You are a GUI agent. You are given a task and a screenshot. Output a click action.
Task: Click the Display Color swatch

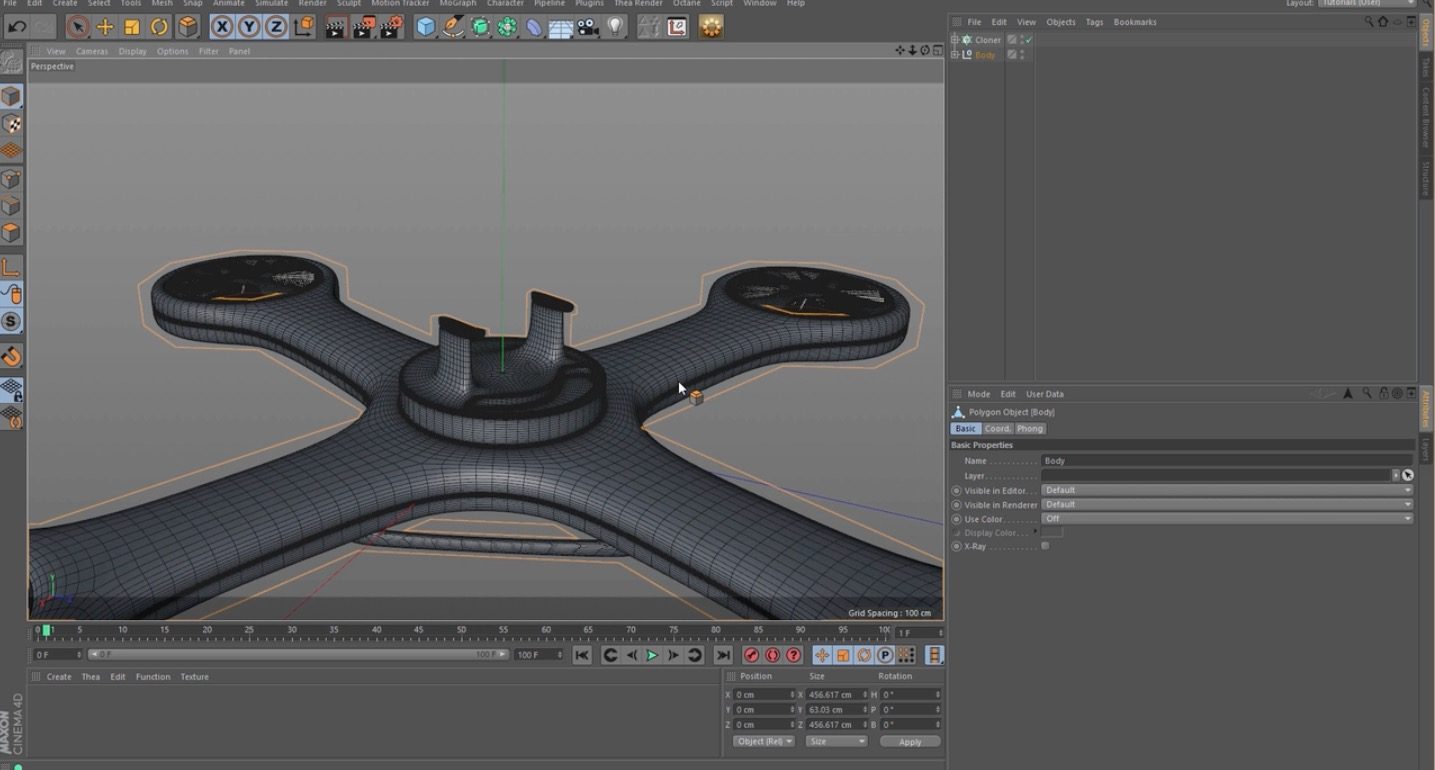(x=1052, y=533)
